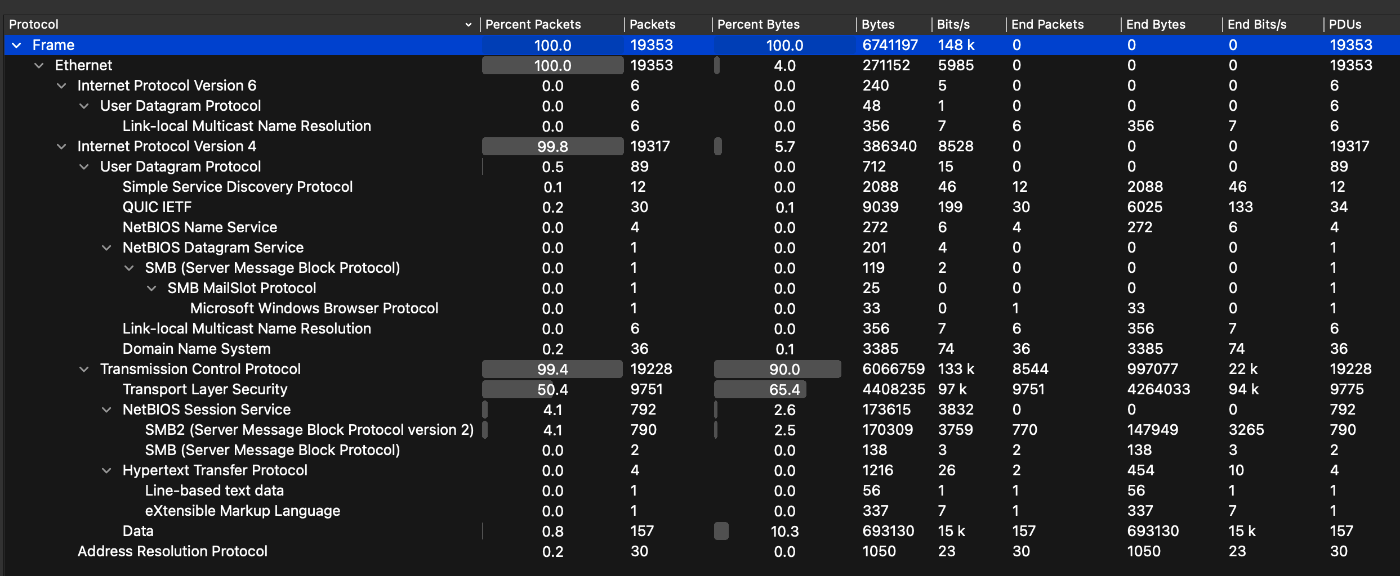Click Ethernet bytes value 271152
This screenshot has width=1400, height=576.
(x=886, y=65)
